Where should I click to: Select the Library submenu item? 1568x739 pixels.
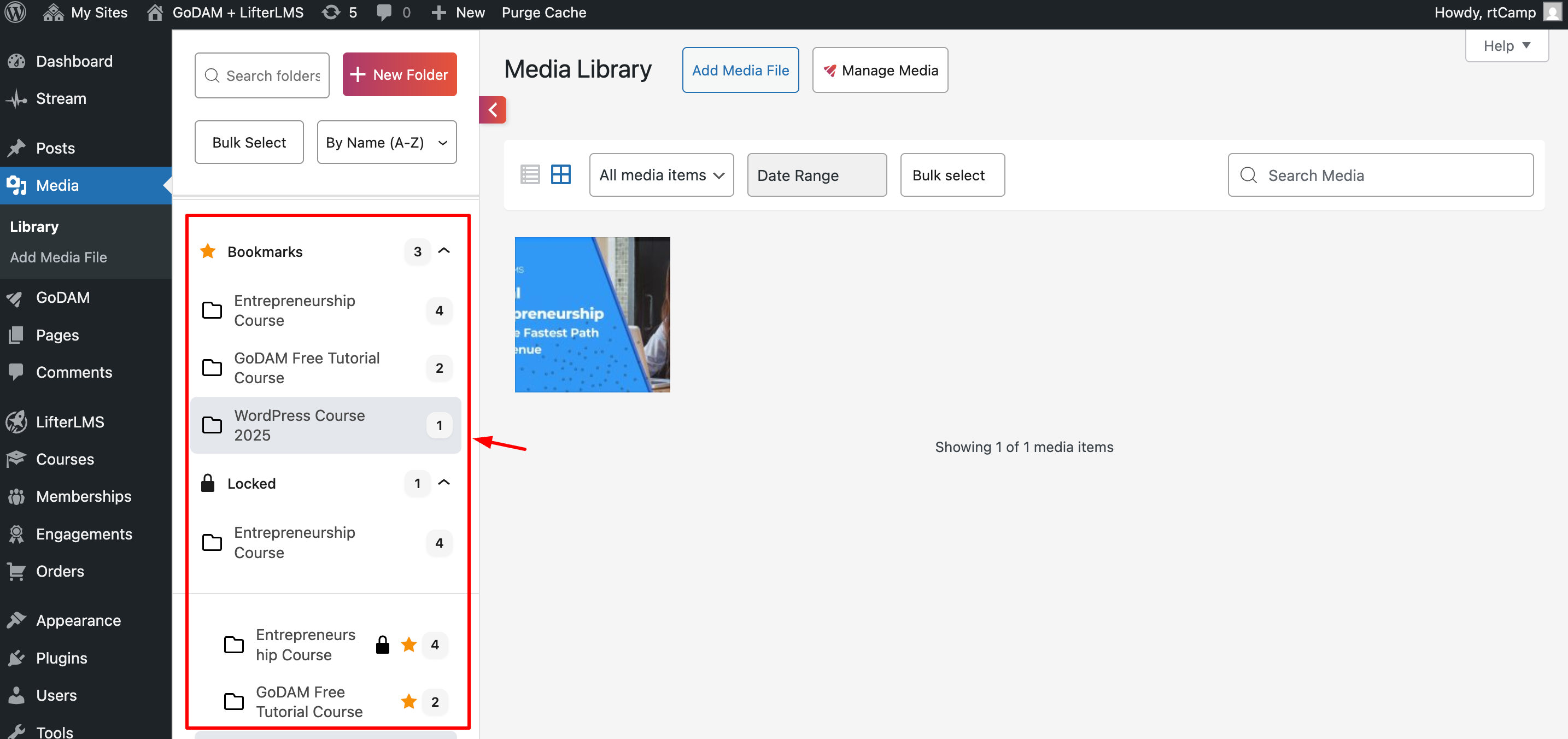(x=34, y=226)
